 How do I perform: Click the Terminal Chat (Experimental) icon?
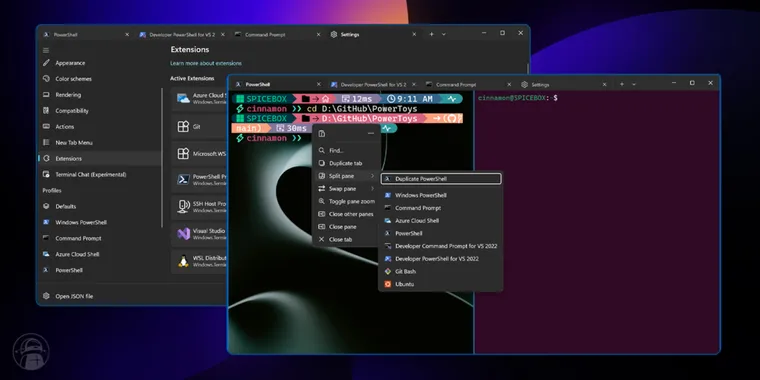pos(46,174)
